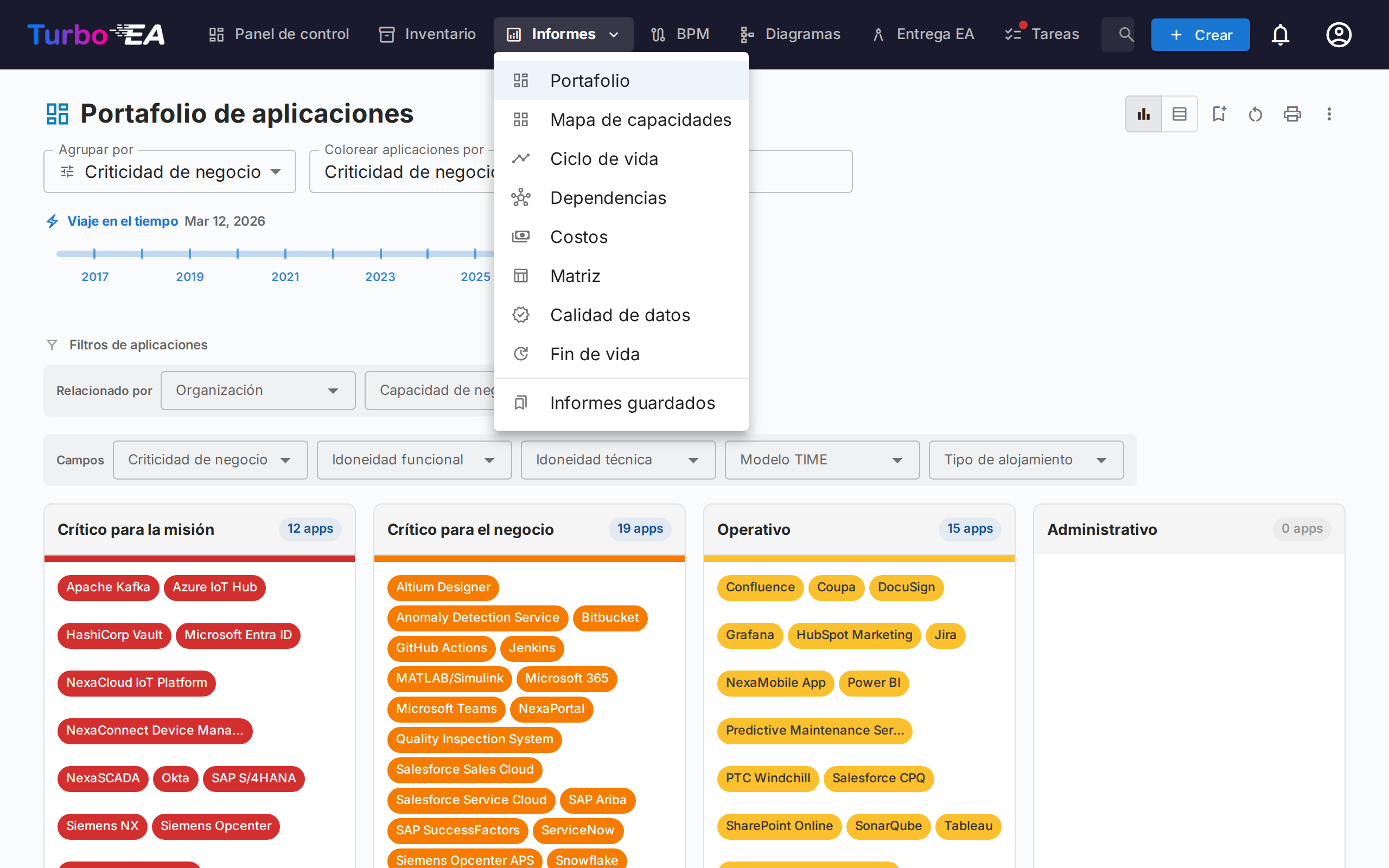The height and width of the screenshot is (868, 1389).
Task: Open the user account profile icon
Action: click(1338, 34)
